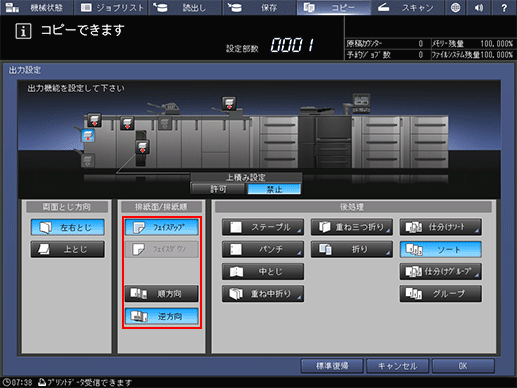Viewport: 517px width, 388px height.
Task: Choose 順方向 output order
Action: tap(162, 294)
